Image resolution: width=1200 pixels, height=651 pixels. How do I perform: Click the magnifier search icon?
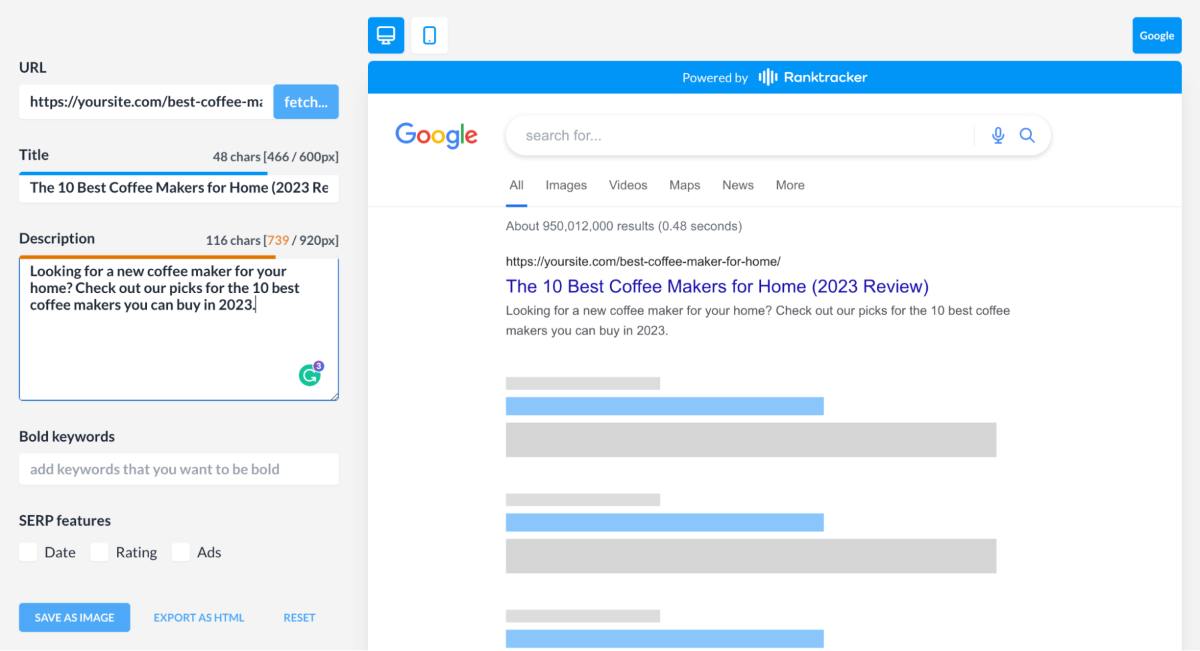point(1027,136)
